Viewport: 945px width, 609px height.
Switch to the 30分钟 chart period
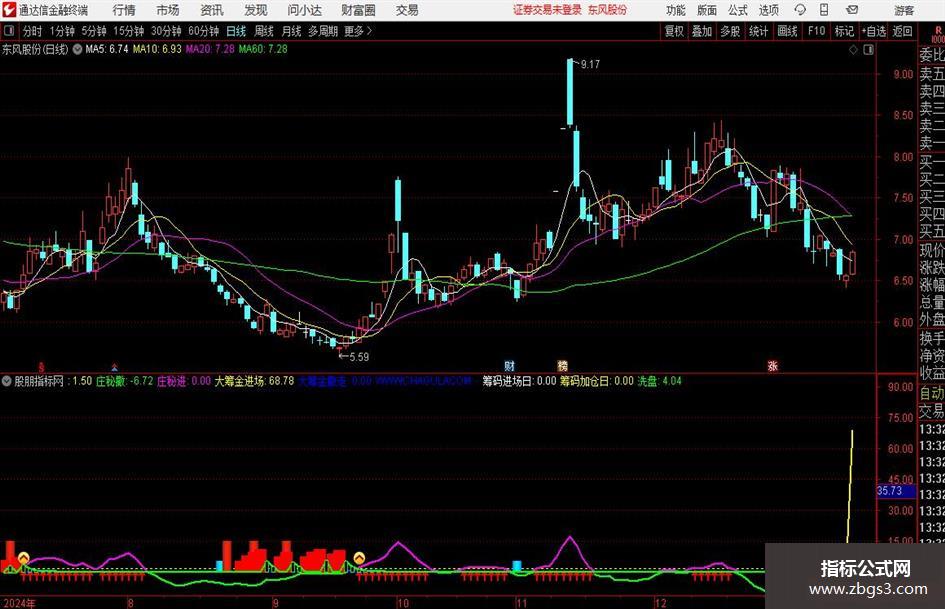click(x=166, y=31)
